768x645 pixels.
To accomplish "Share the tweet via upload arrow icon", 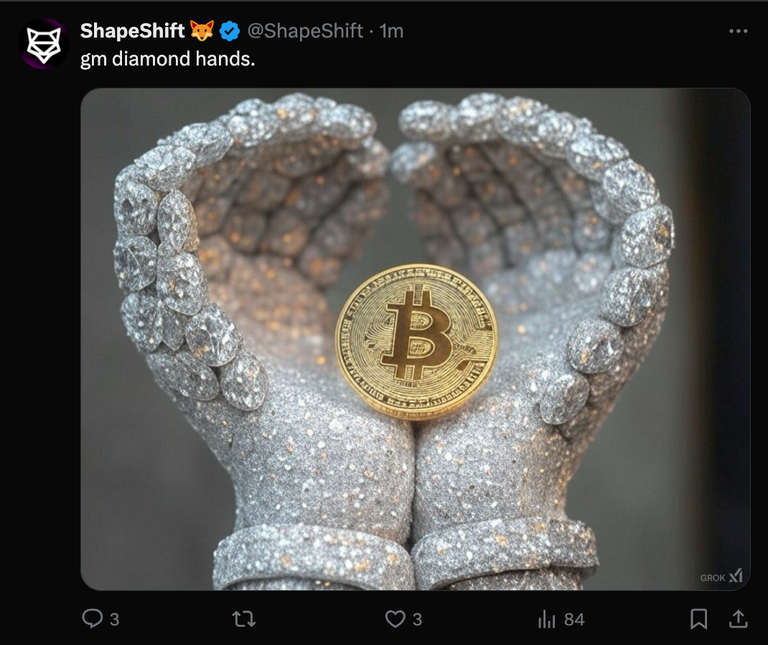I will (738, 619).
